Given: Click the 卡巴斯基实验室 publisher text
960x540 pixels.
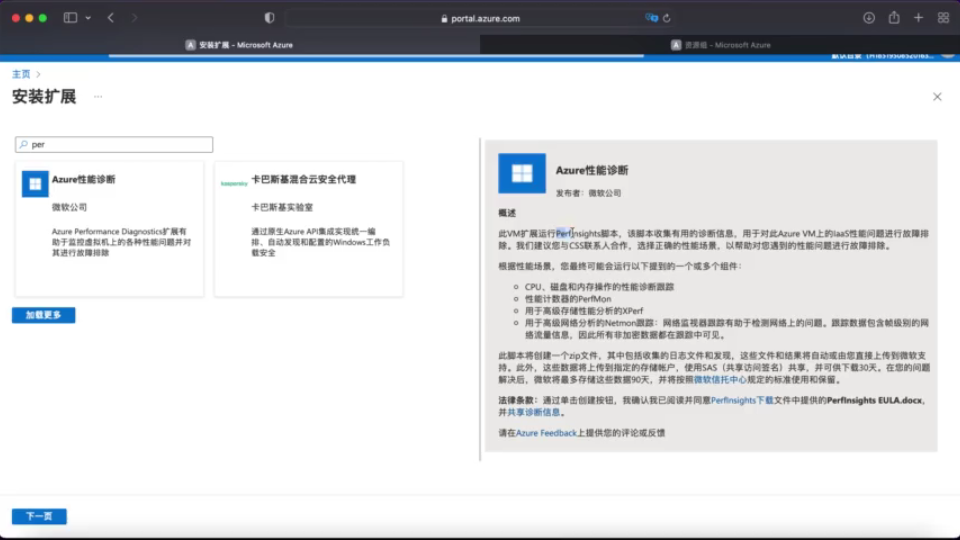Looking at the screenshot, I should [x=282, y=208].
